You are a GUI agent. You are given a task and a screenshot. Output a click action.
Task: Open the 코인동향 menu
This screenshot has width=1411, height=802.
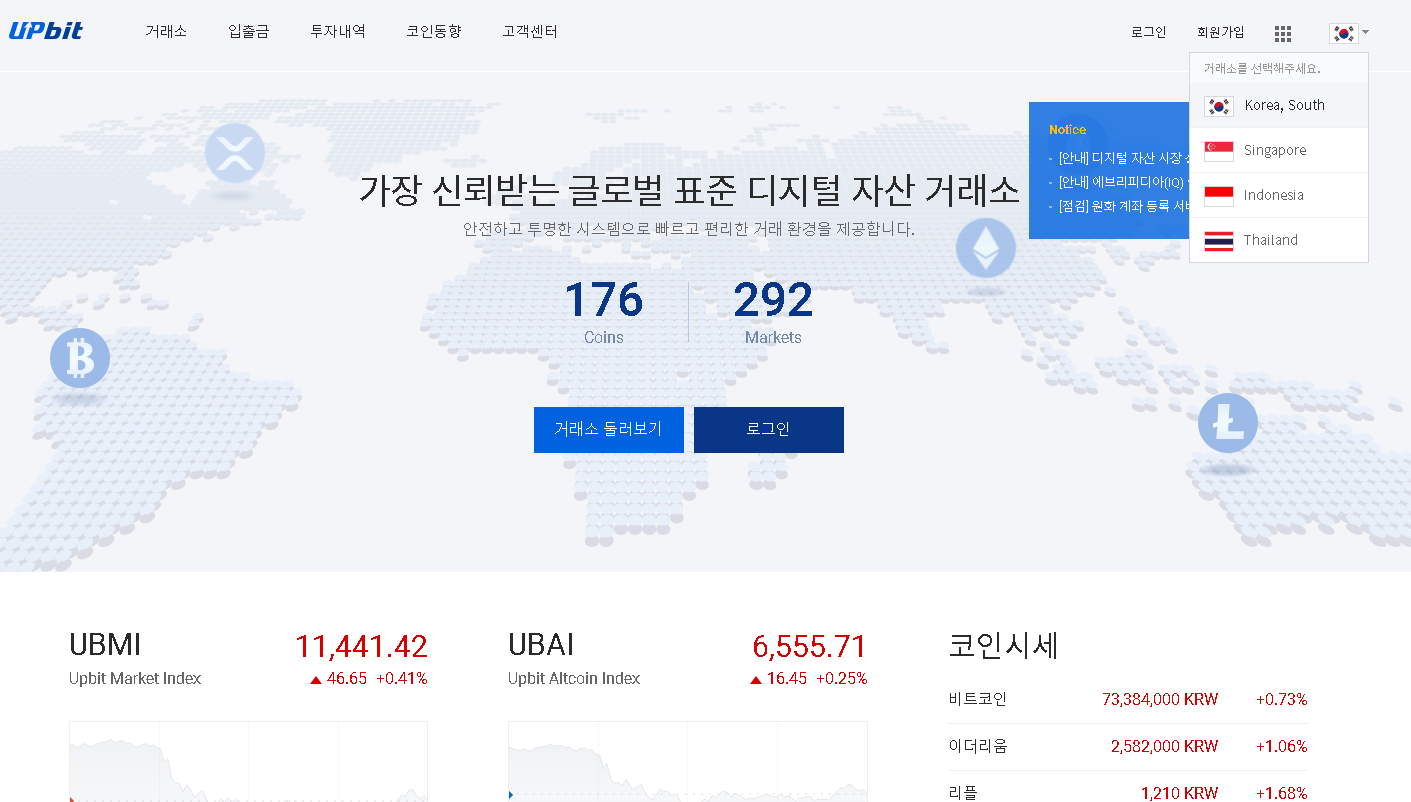click(434, 31)
